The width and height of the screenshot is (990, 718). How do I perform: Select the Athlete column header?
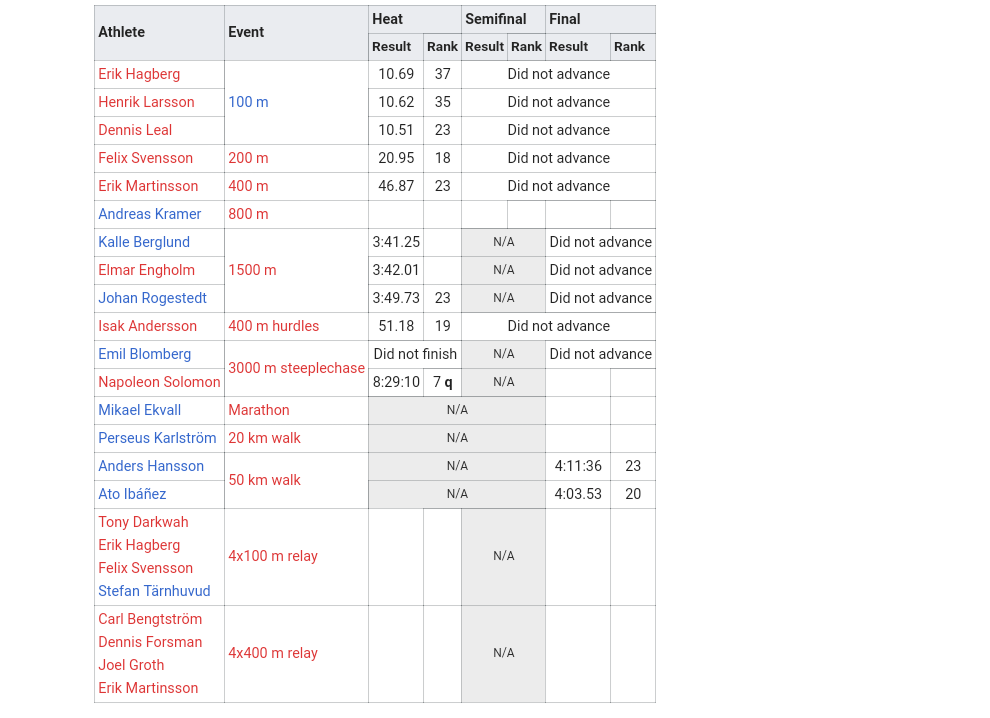click(x=121, y=32)
